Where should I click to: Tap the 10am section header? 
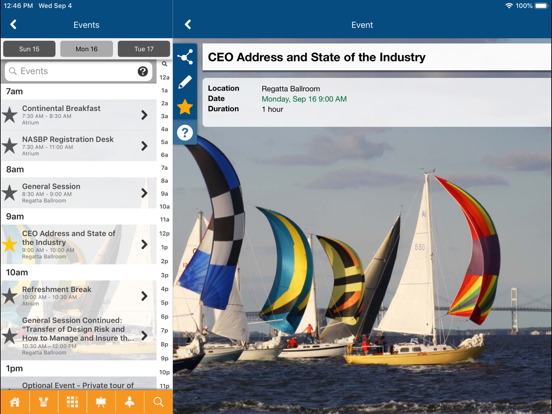[x=17, y=272]
